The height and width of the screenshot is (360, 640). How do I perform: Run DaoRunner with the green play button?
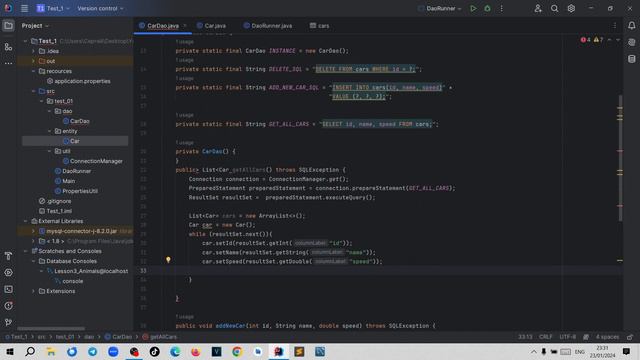473,8
